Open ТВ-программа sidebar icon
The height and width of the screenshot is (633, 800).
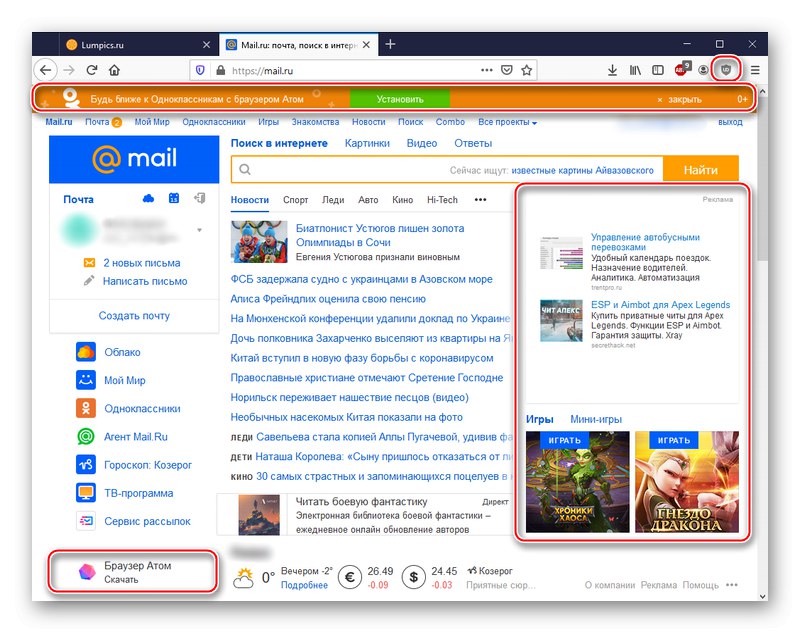click(86, 493)
